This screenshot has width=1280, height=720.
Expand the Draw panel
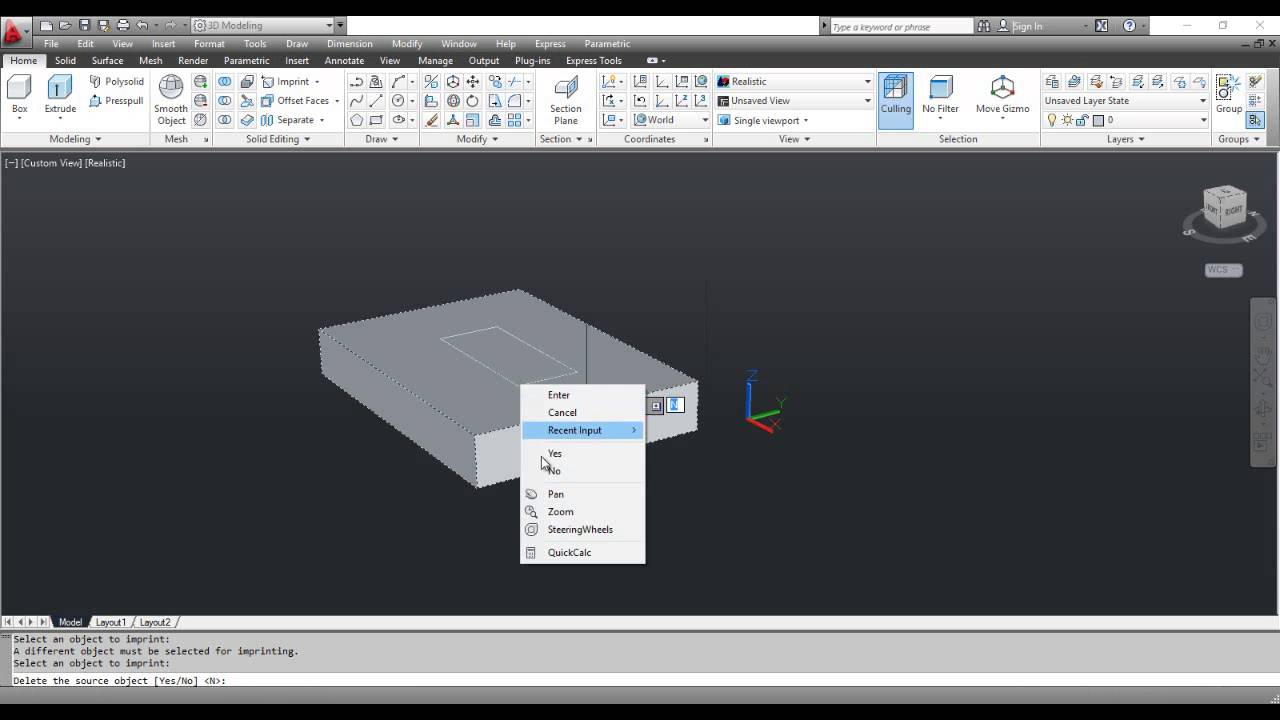[x=382, y=139]
